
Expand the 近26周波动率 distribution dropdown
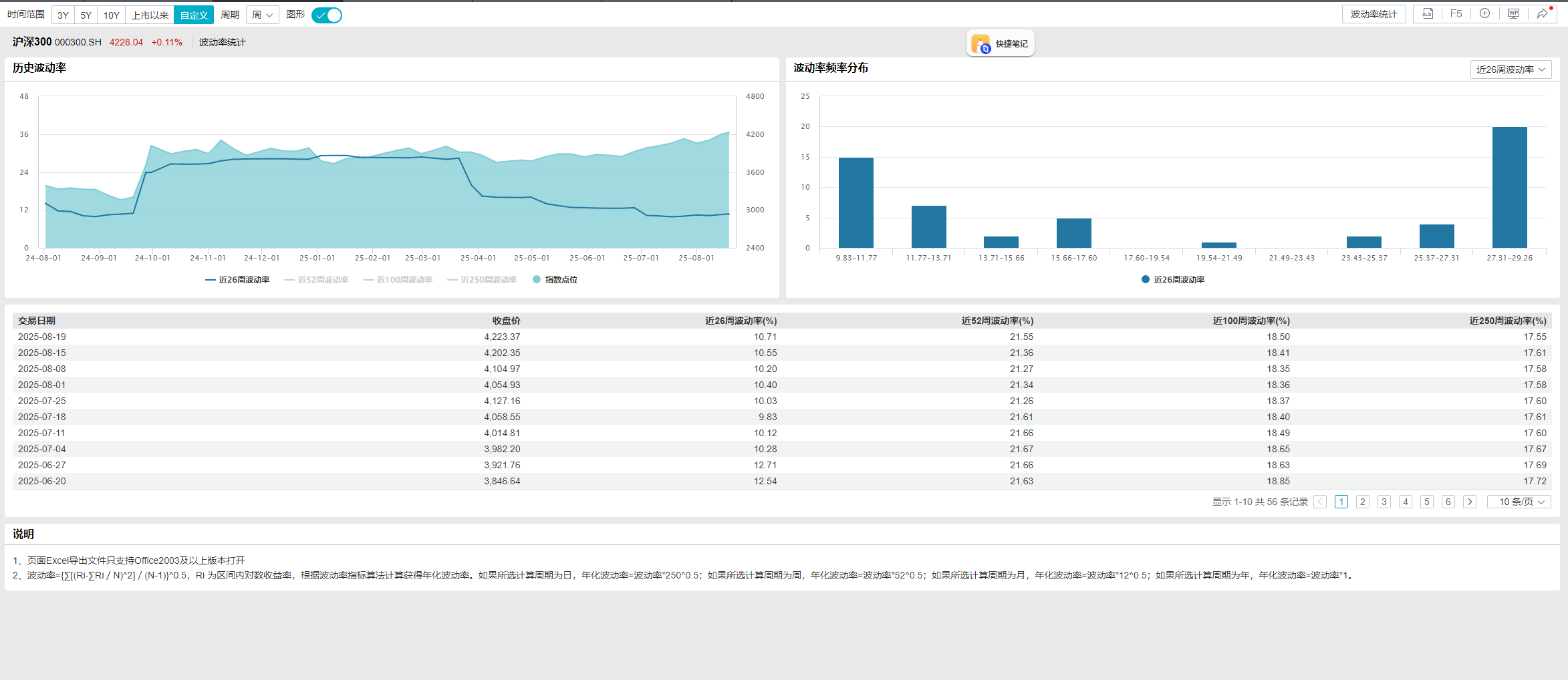coord(1510,69)
